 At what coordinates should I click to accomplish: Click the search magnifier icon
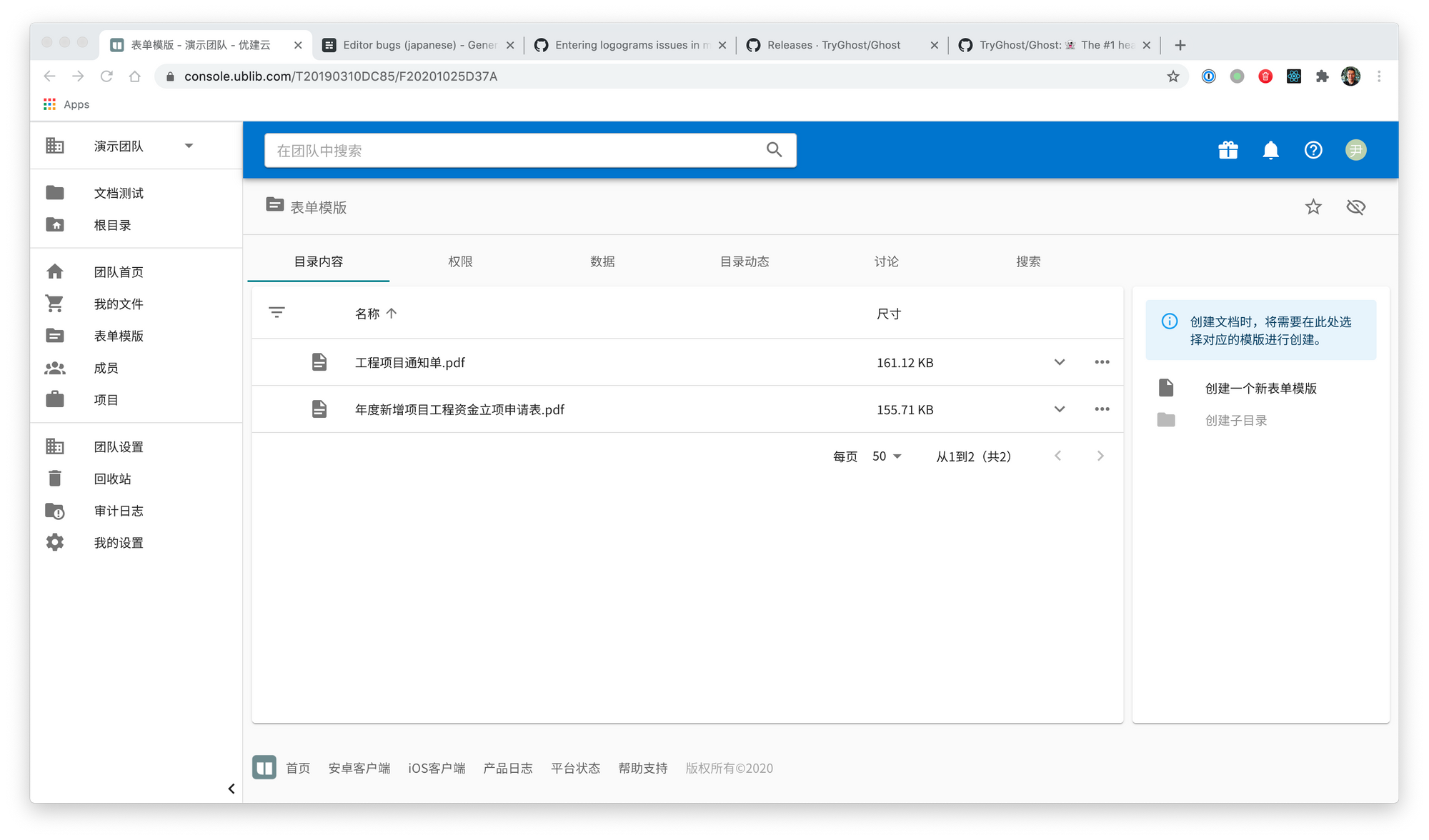774,150
